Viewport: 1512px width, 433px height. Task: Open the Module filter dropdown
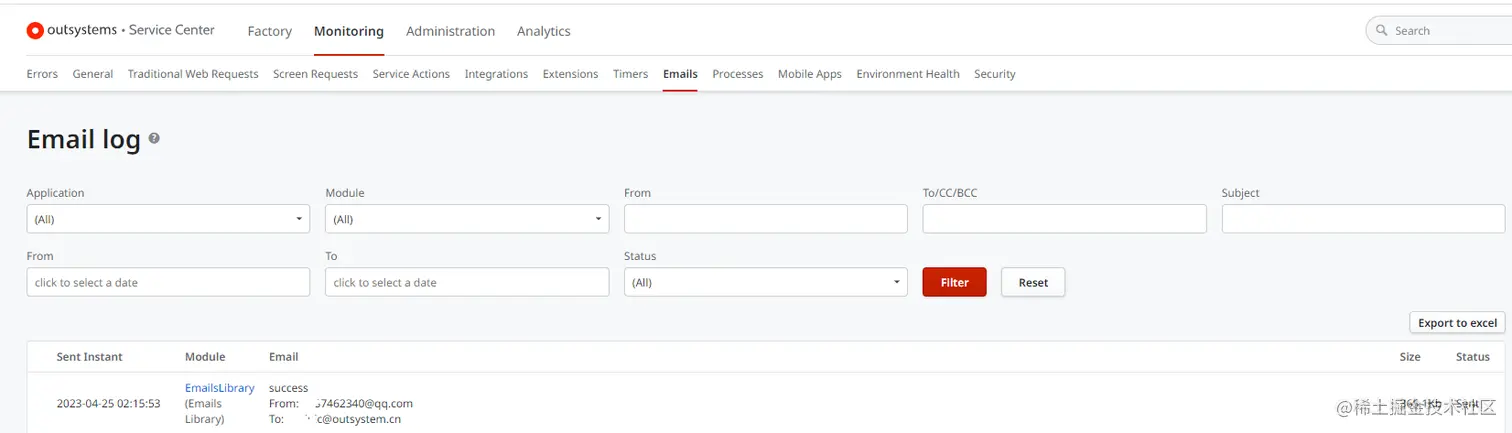coord(467,219)
